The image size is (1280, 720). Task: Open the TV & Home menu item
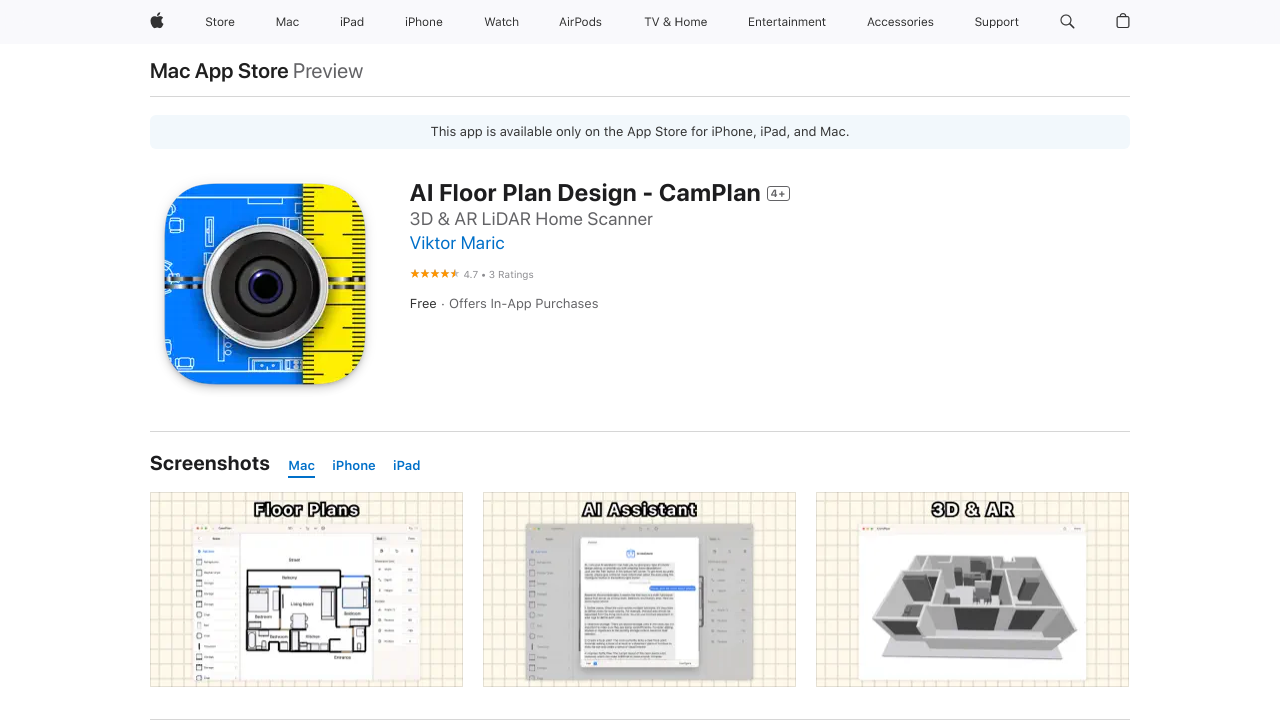(676, 22)
